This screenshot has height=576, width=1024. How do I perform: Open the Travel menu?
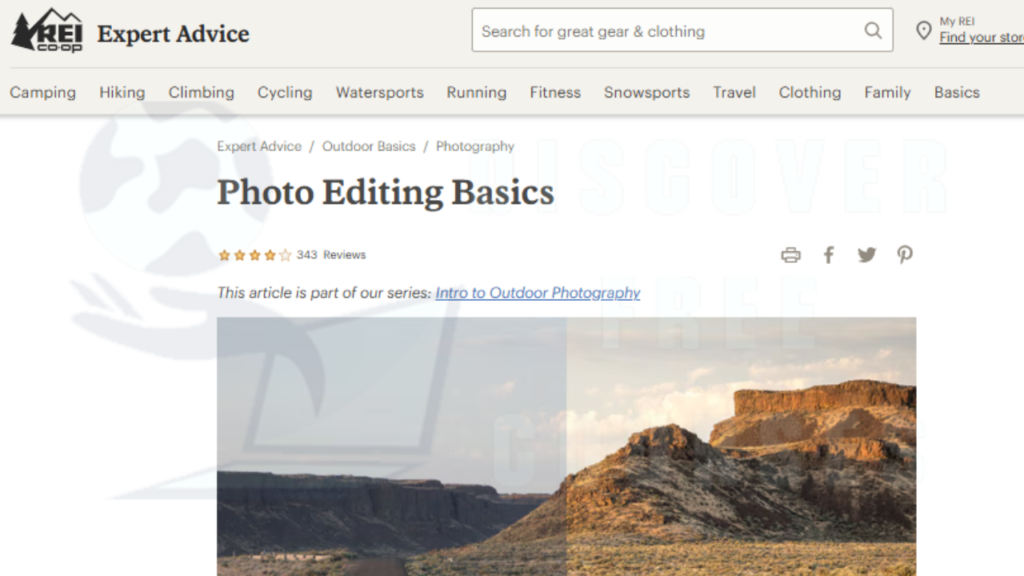[734, 93]
